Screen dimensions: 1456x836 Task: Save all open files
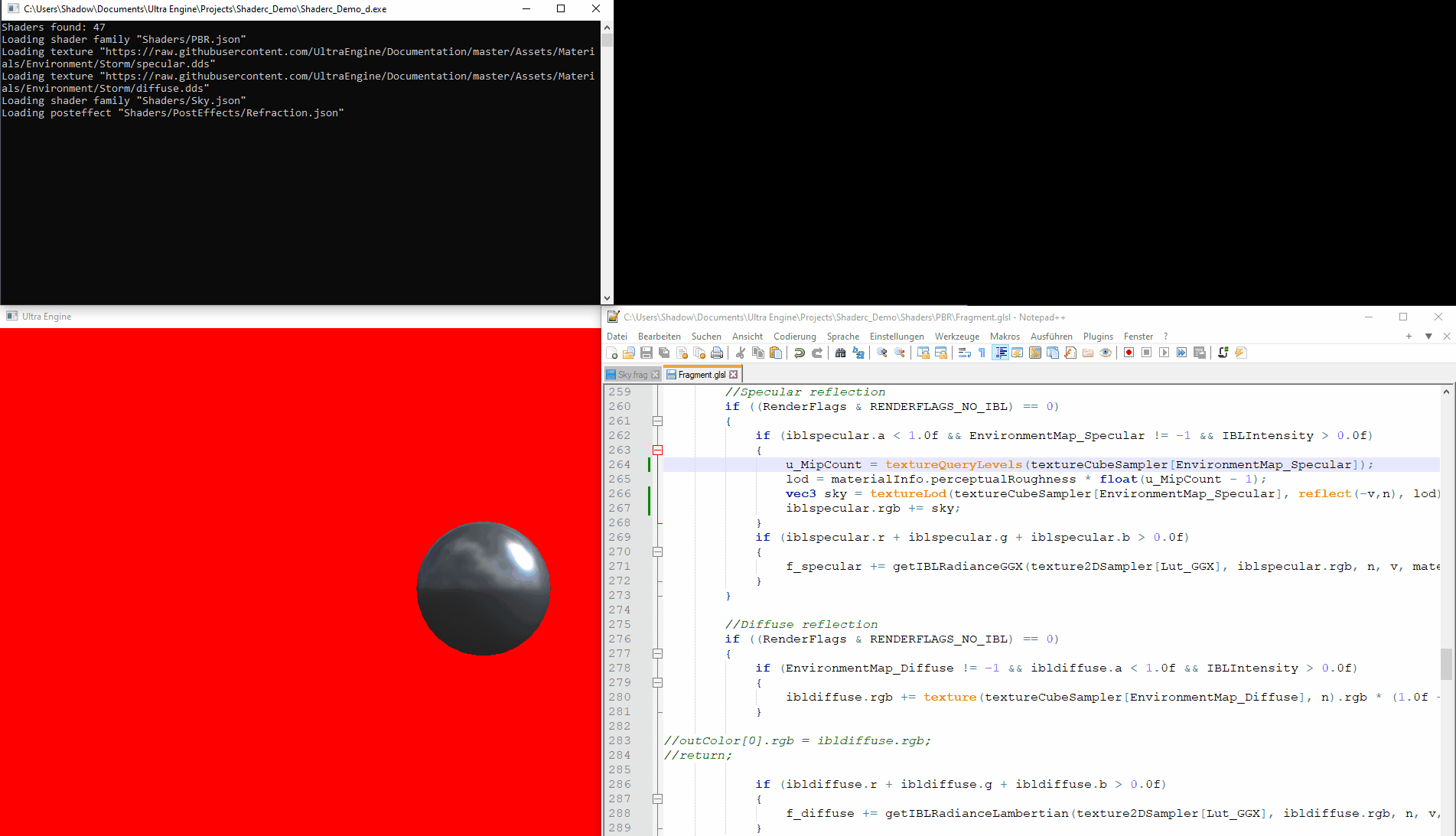tap(664, 353)
